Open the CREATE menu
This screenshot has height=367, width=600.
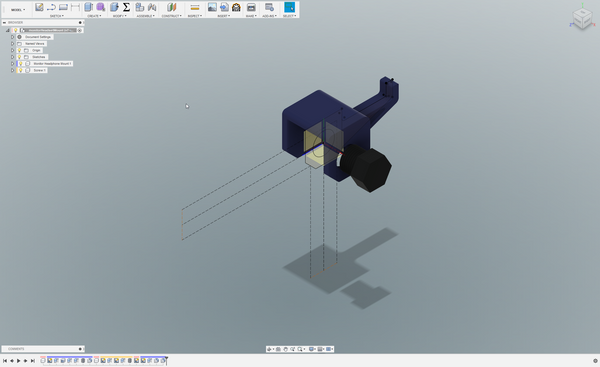[94, 16]
